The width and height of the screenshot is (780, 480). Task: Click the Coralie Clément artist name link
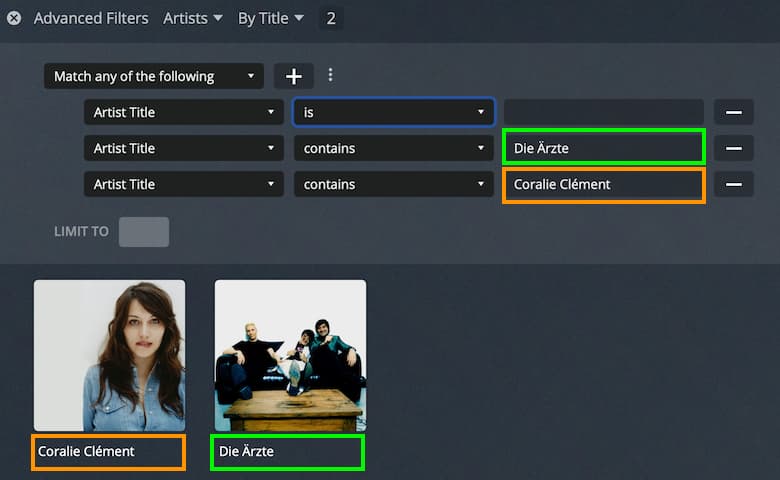click(x=86, y=451)
